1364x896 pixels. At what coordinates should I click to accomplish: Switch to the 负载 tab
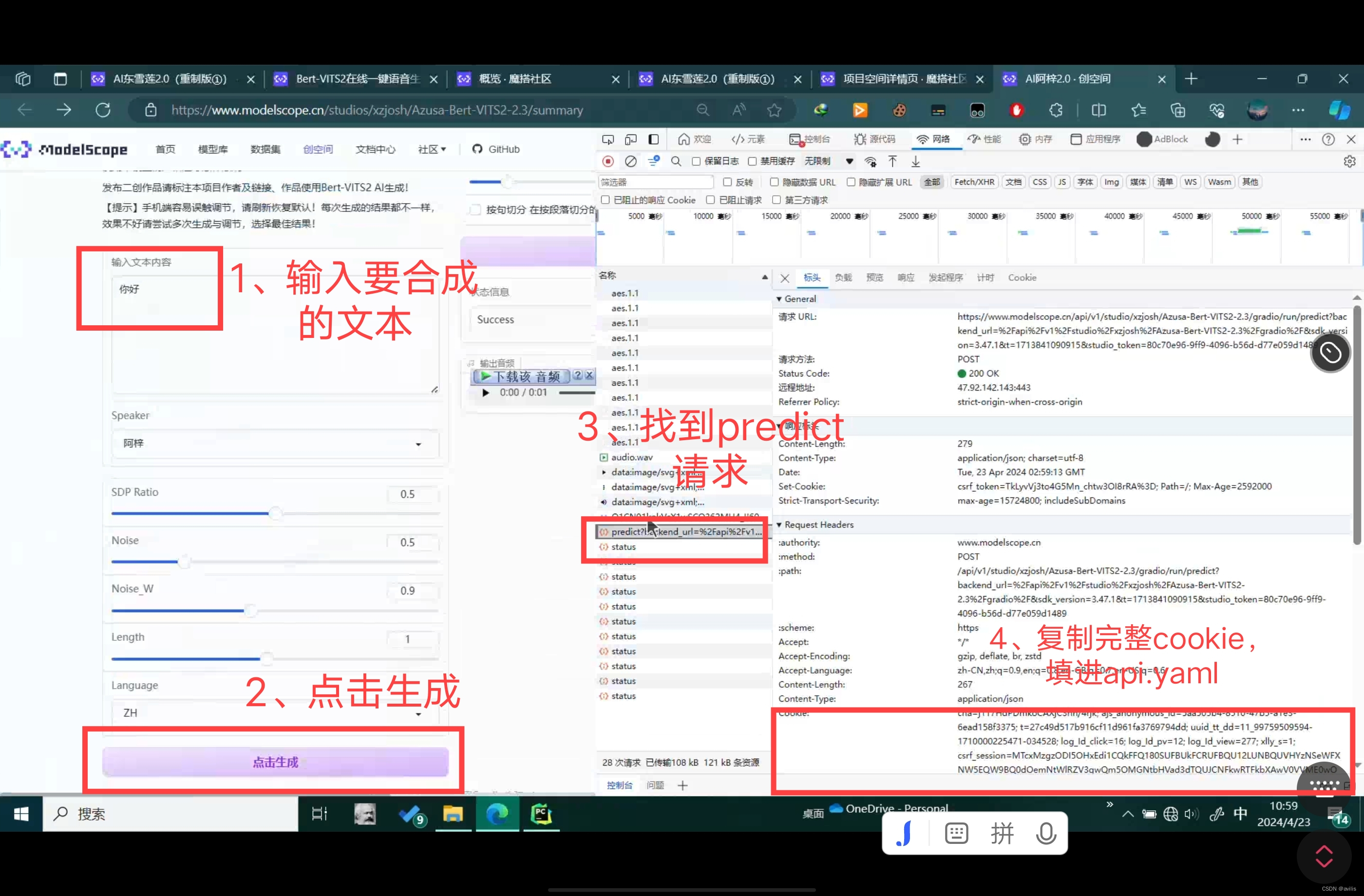843,278
